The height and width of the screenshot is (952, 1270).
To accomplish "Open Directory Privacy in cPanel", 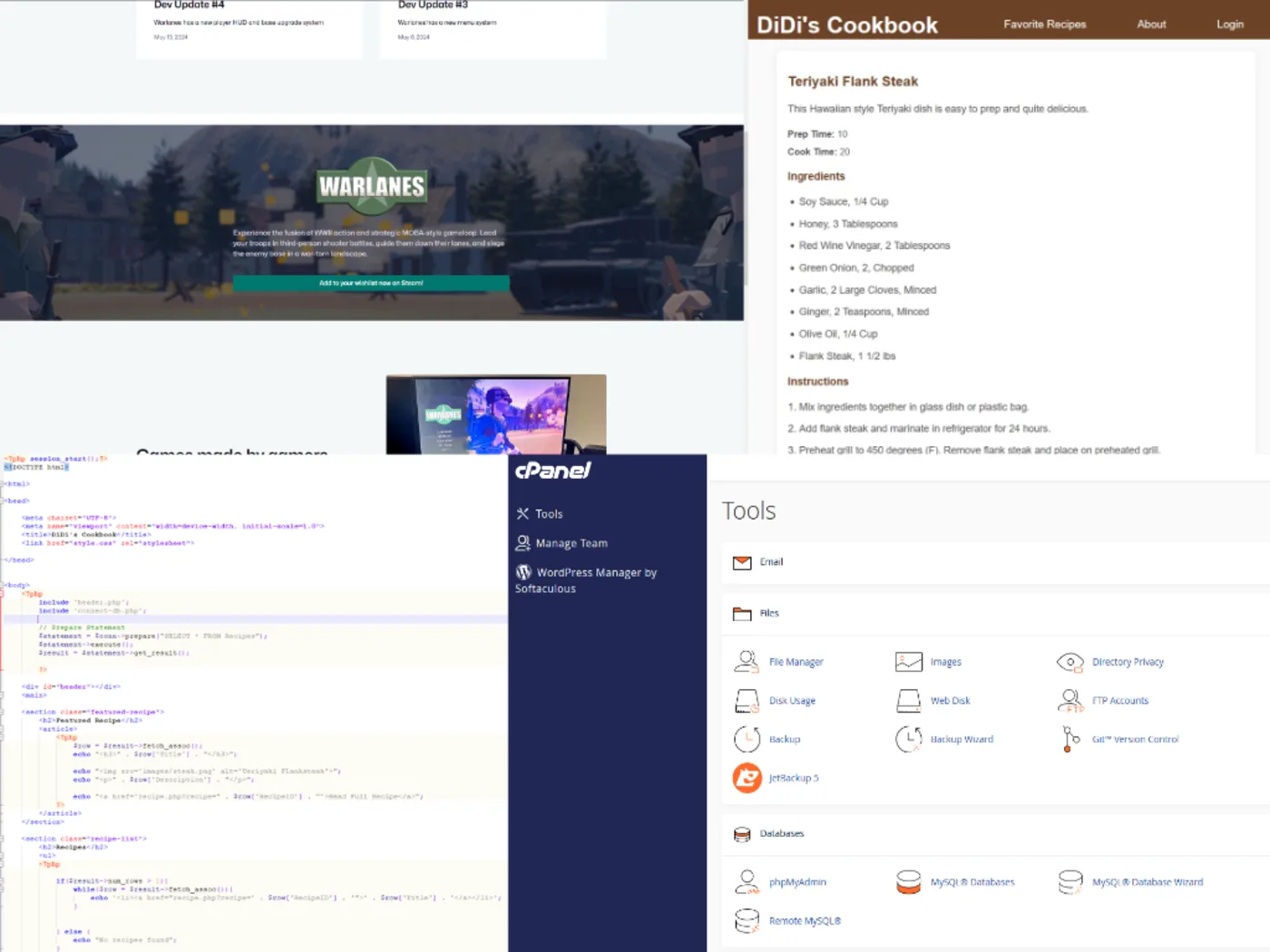I will coord(1128,662).
